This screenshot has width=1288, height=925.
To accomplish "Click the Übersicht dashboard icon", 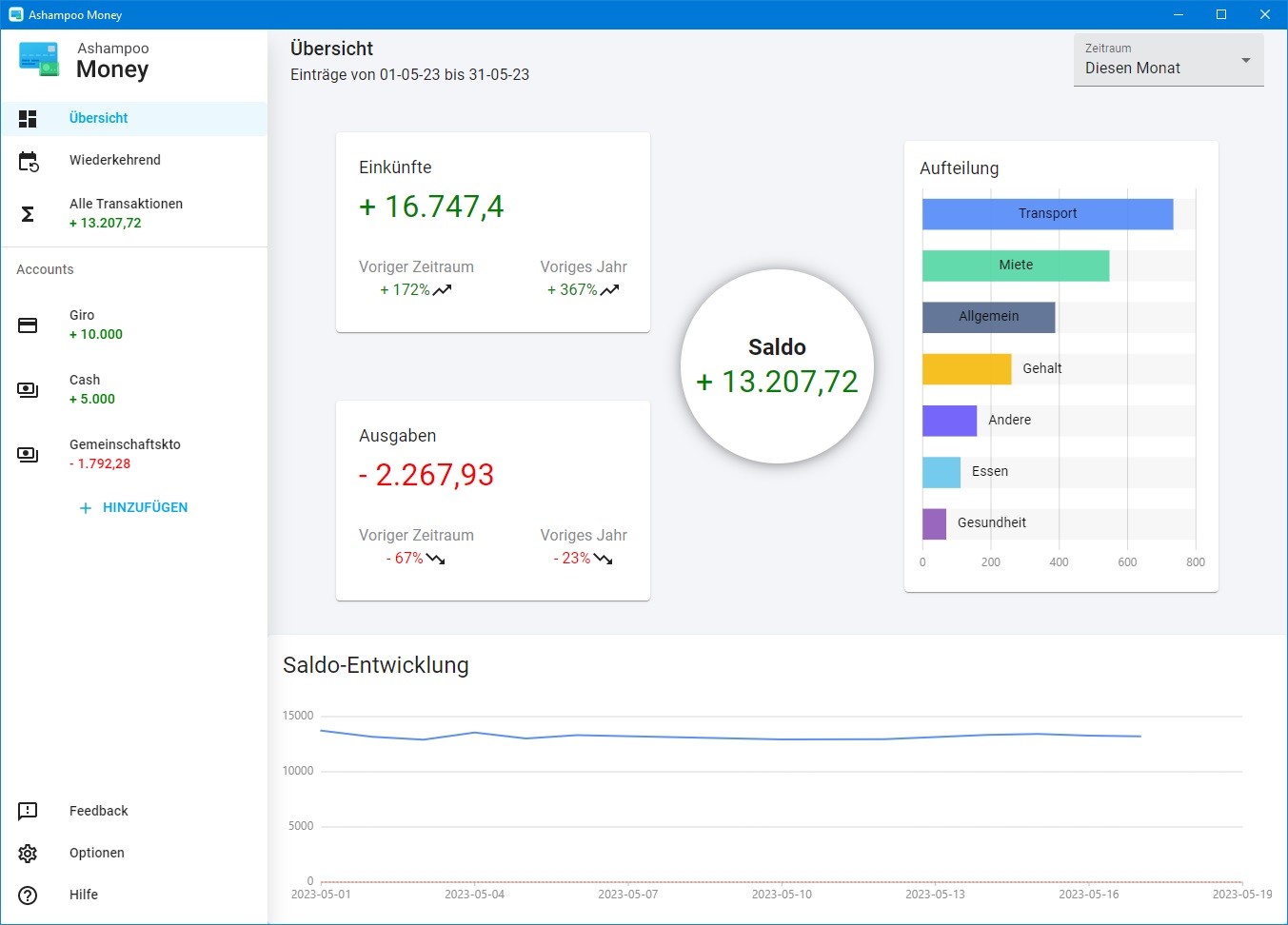I will point(28,119).
